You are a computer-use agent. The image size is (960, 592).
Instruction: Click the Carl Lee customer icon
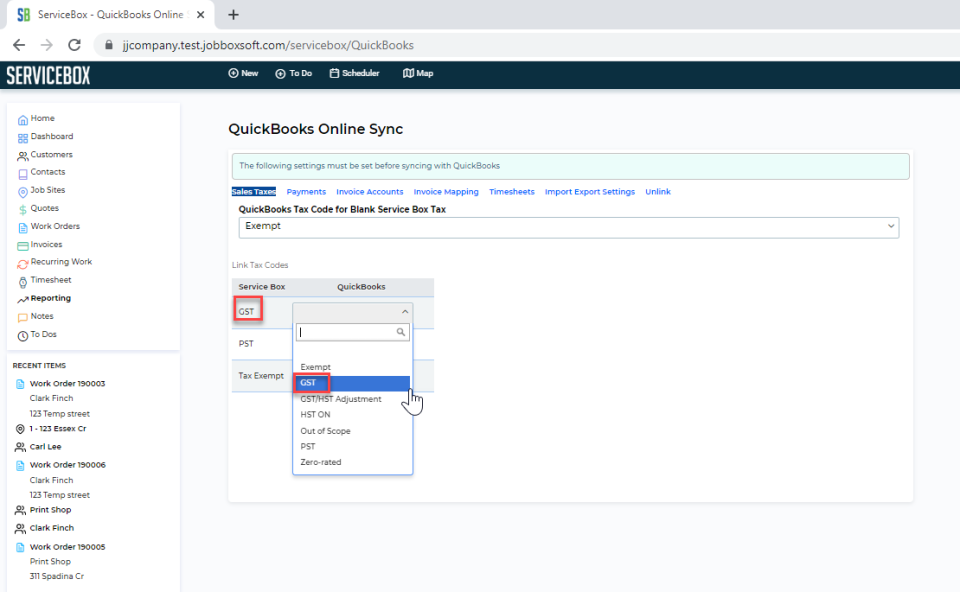click(x=20, y=447)
